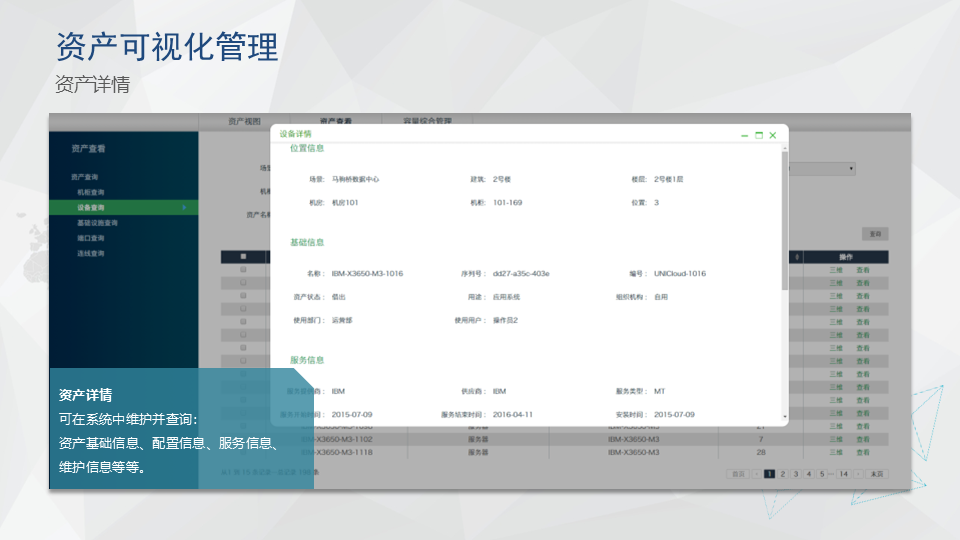Open 连线查询 in the sidebar

pos(91,253)
